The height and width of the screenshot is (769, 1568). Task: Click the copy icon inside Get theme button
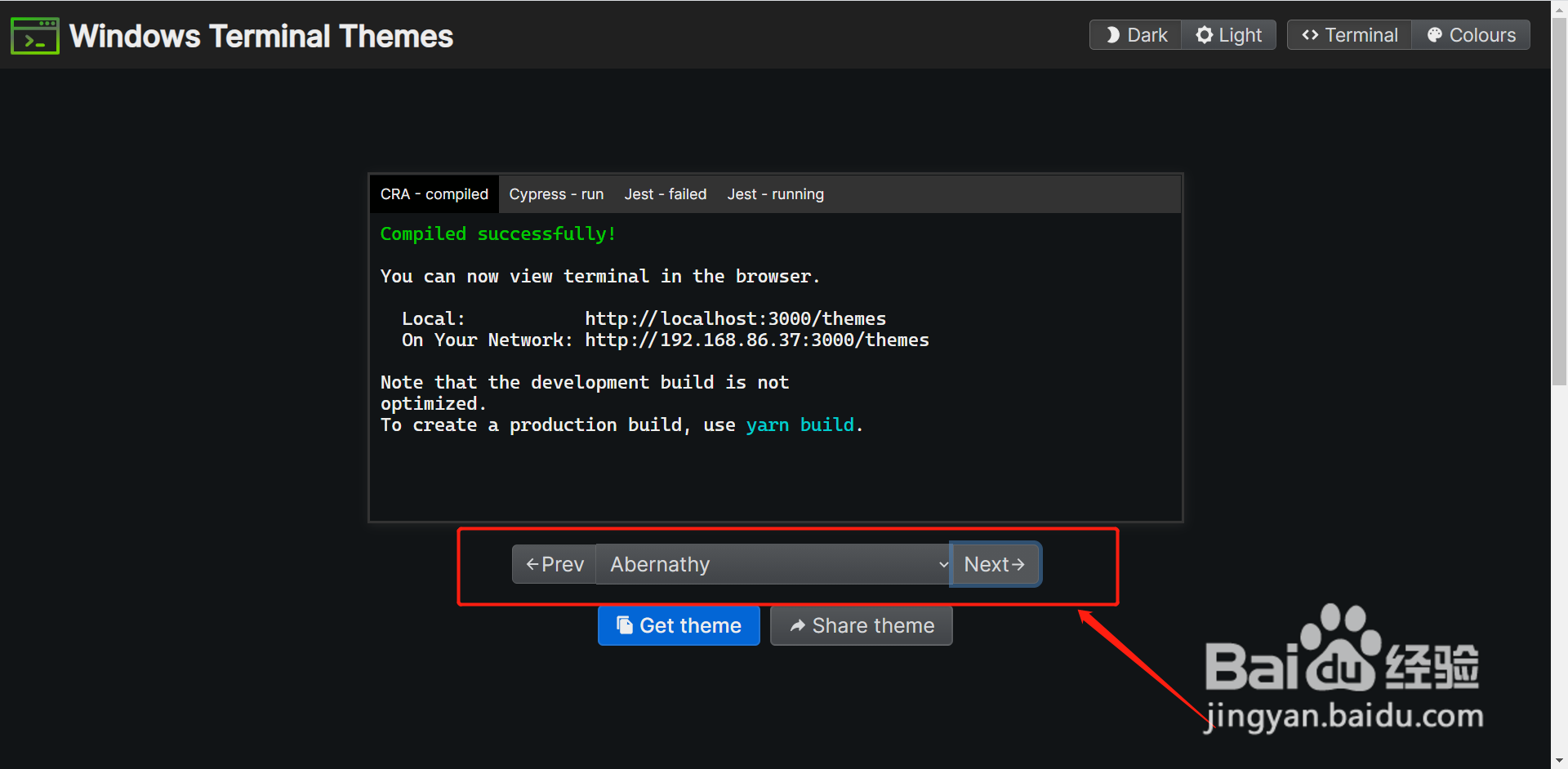[624, 625]
